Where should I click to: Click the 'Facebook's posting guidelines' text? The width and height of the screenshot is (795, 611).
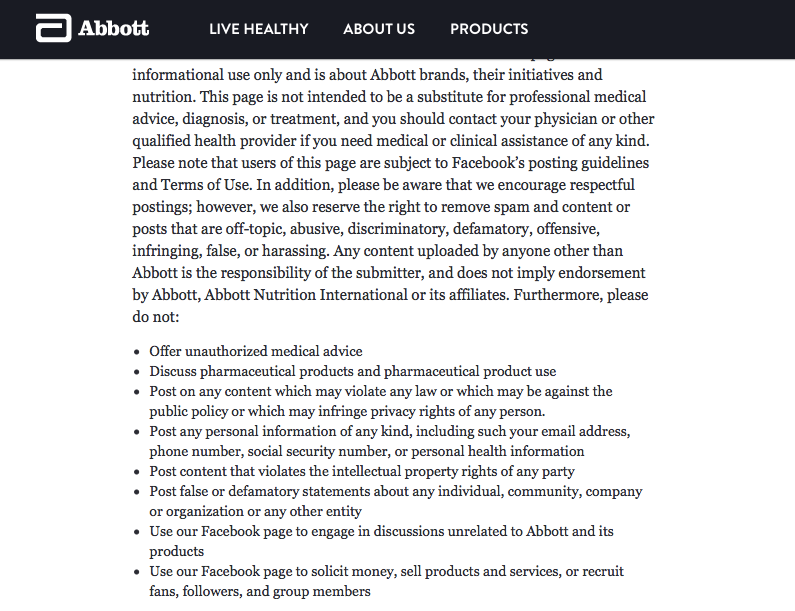pyautogui.click(x=550, y=163)
